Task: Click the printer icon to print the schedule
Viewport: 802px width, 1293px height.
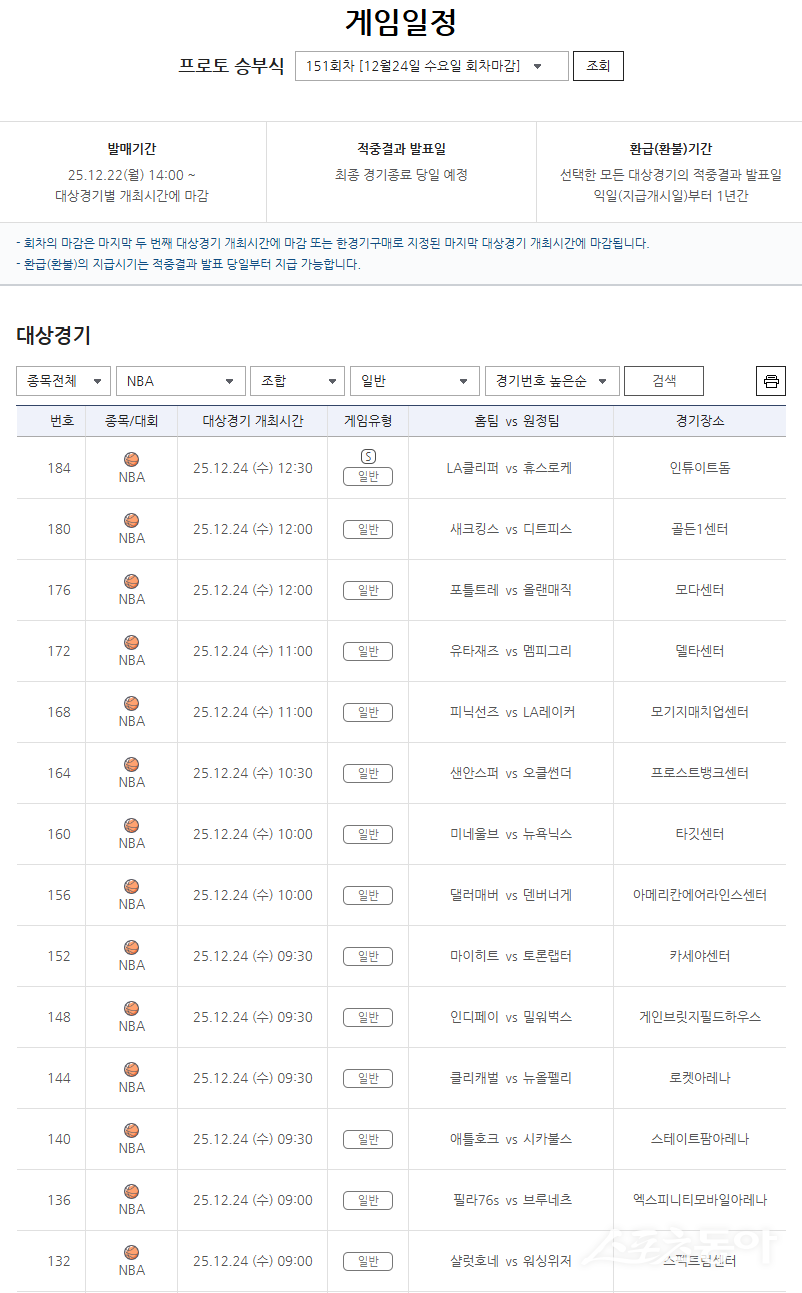Action: (x=770, y=381)
